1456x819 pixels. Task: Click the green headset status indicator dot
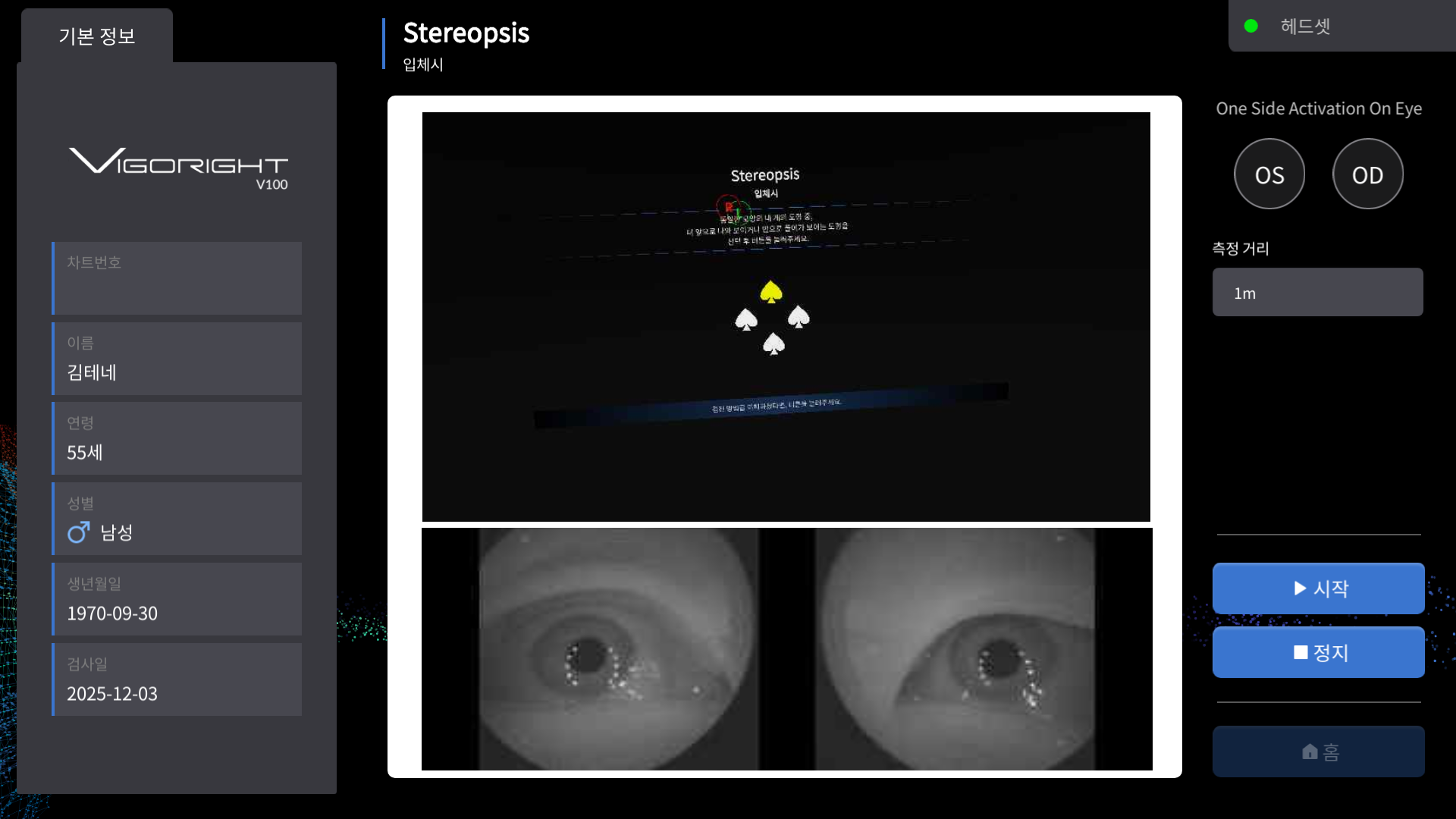click(x=1251, y=25)
